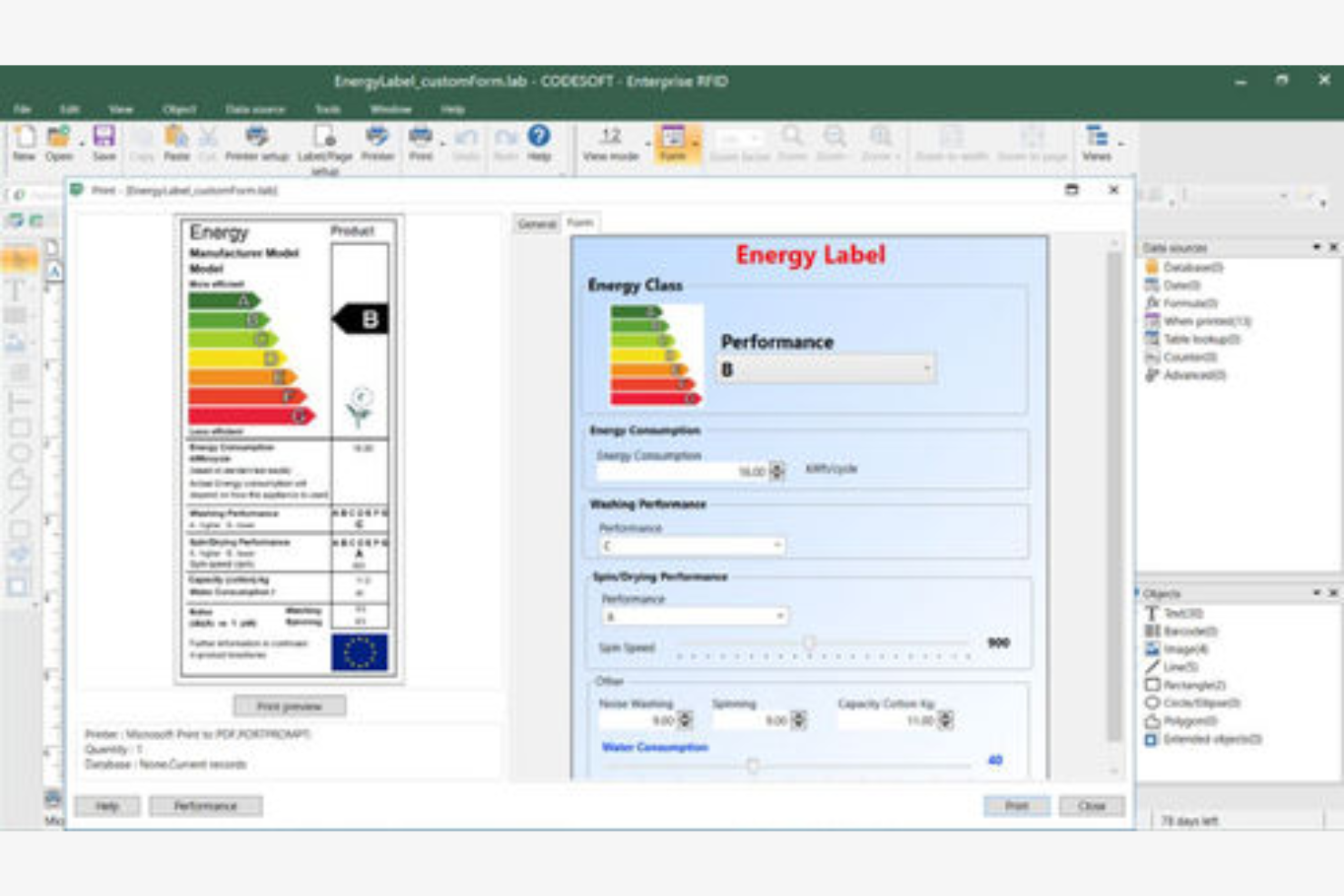Click the Spin Speed slider handle

click(809, 643)
